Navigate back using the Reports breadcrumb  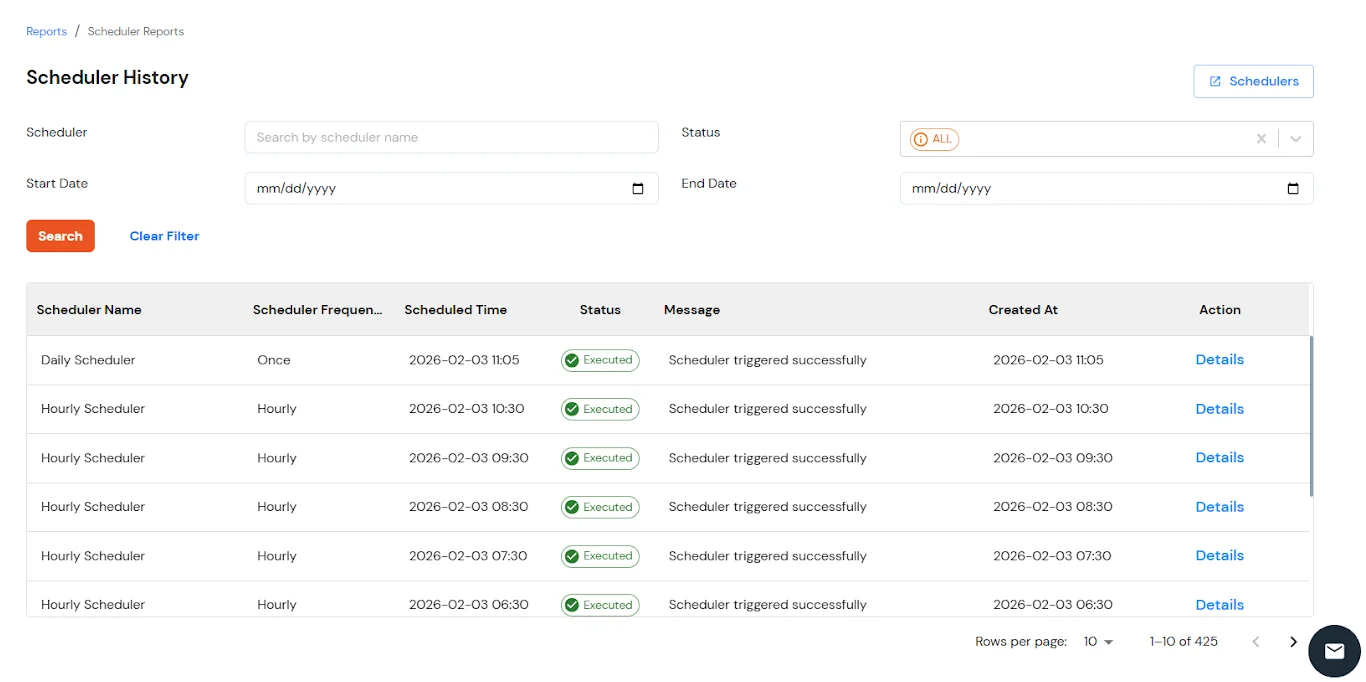point(46,31)
